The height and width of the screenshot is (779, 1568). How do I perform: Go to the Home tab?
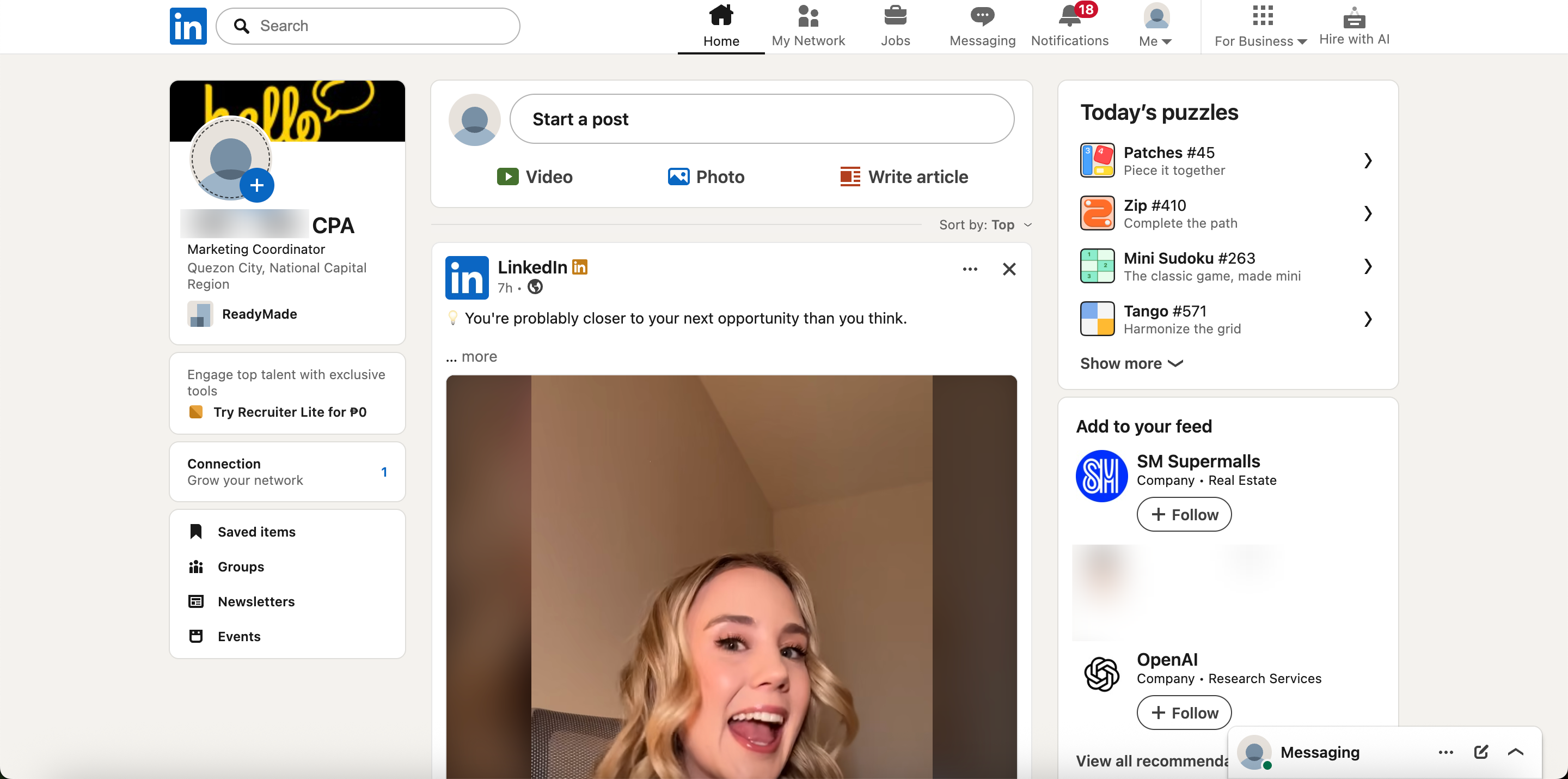(721, 26)
